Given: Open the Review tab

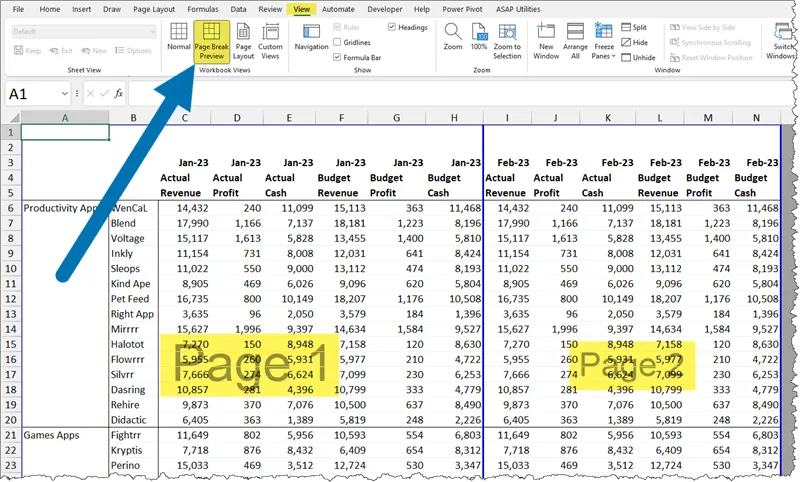Looking at the screenshot, I should (x=270, y=9).
